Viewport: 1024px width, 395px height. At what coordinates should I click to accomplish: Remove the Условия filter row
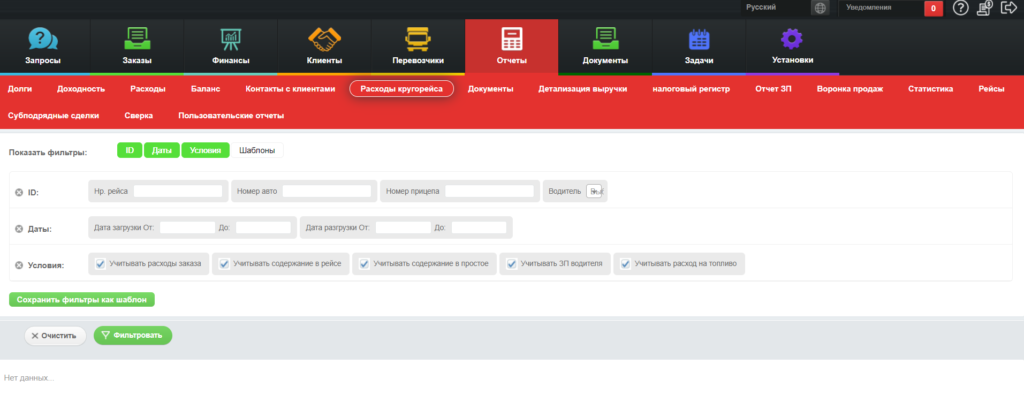point(19,265)
